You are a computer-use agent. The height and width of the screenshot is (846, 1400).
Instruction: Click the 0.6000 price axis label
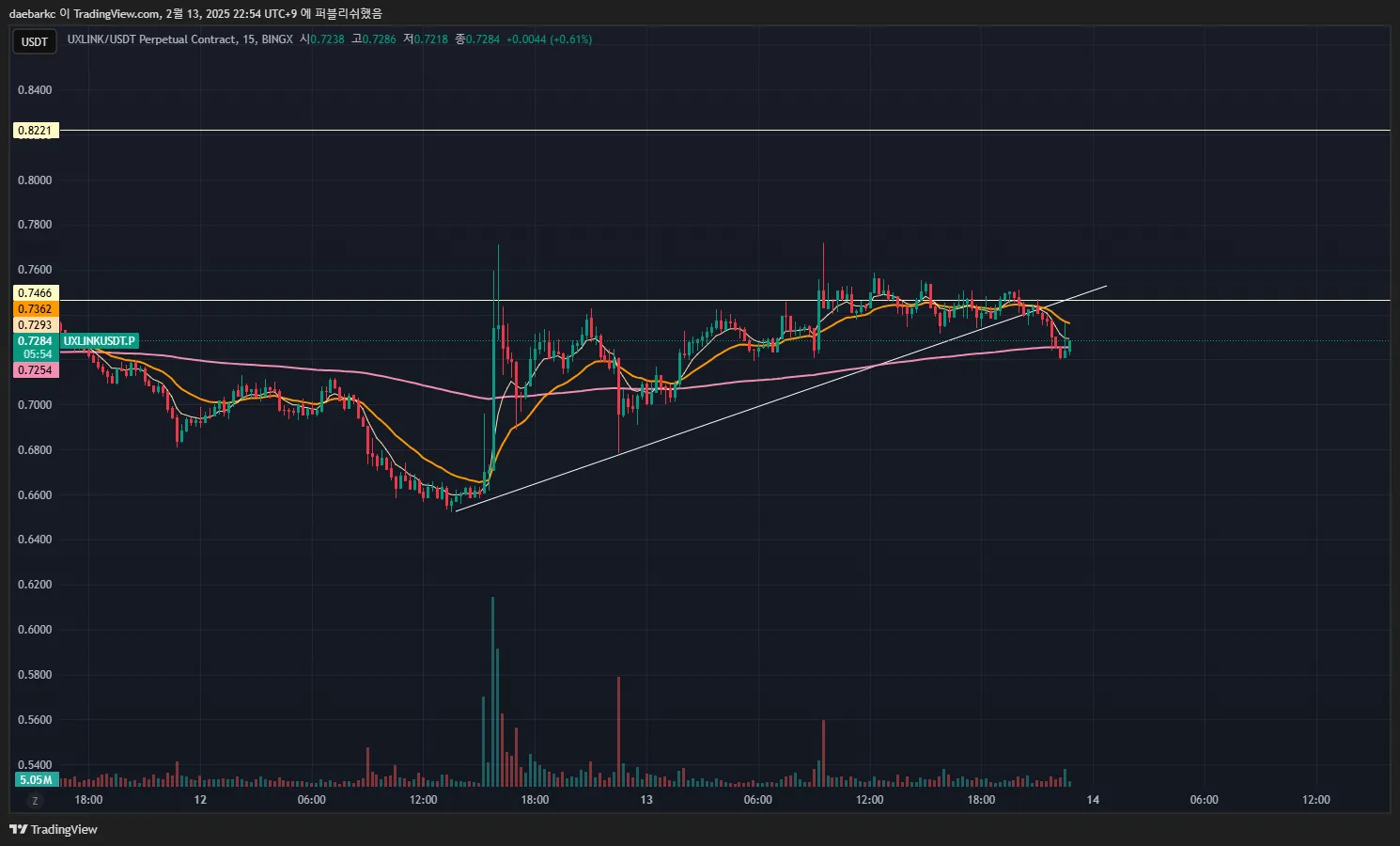35,630
